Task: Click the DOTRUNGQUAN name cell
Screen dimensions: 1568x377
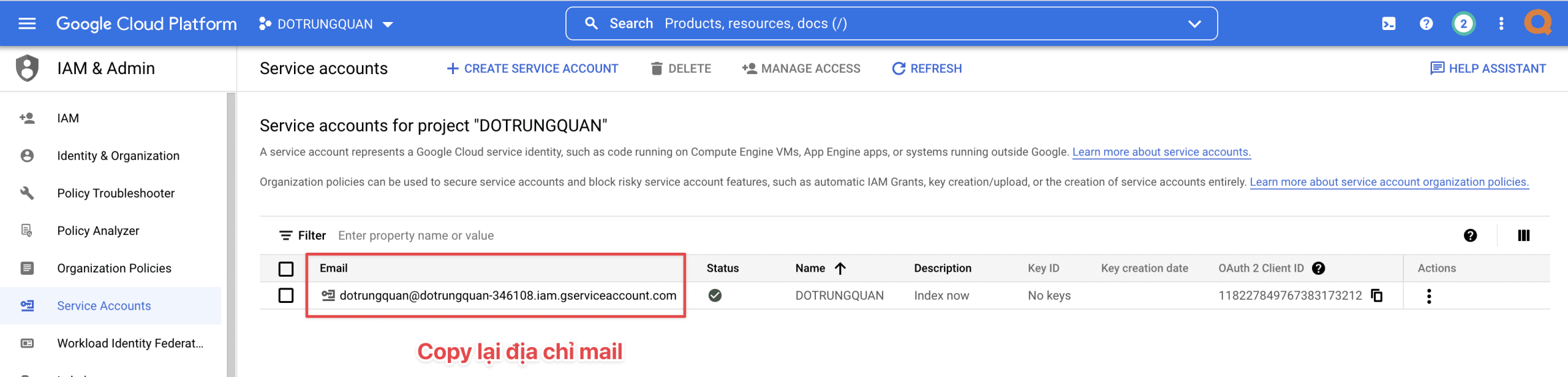Action: click(x=839, y=296)
